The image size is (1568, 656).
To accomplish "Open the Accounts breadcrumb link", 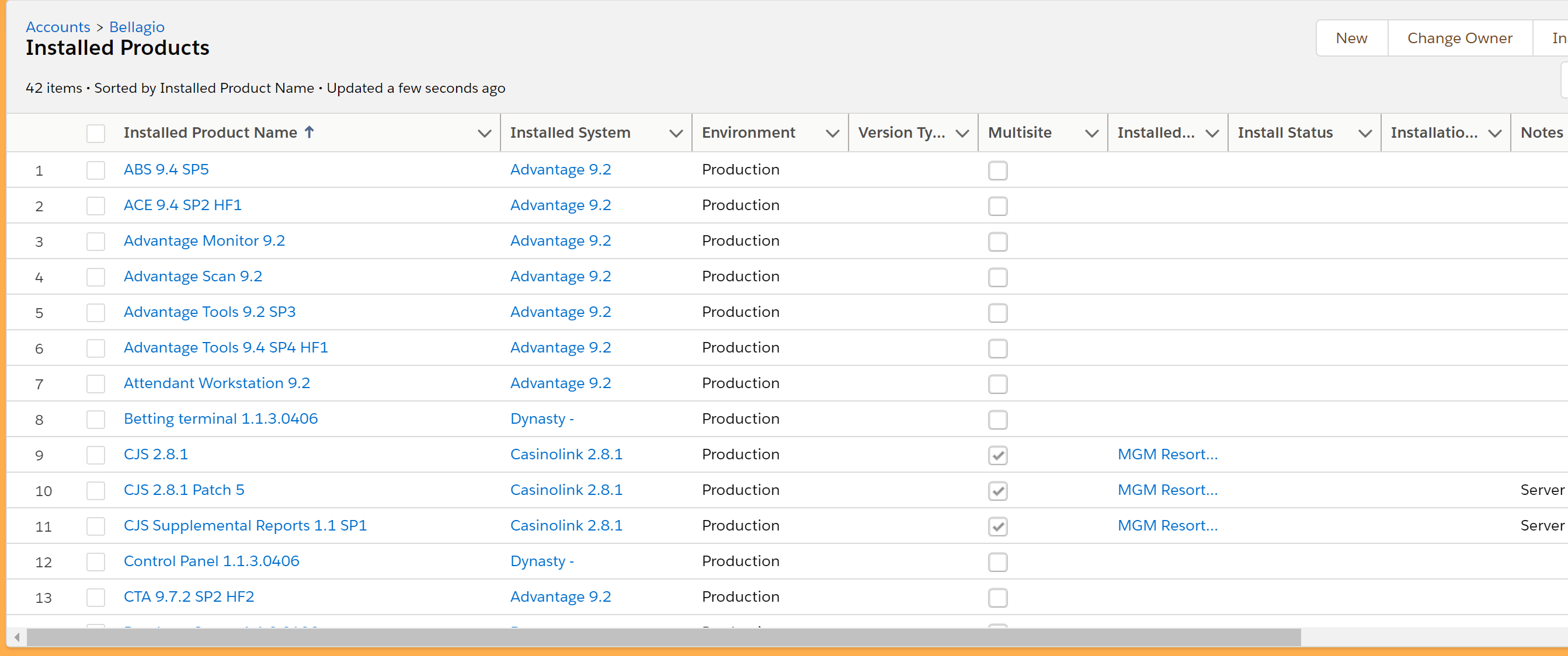I will pos(58,27).
